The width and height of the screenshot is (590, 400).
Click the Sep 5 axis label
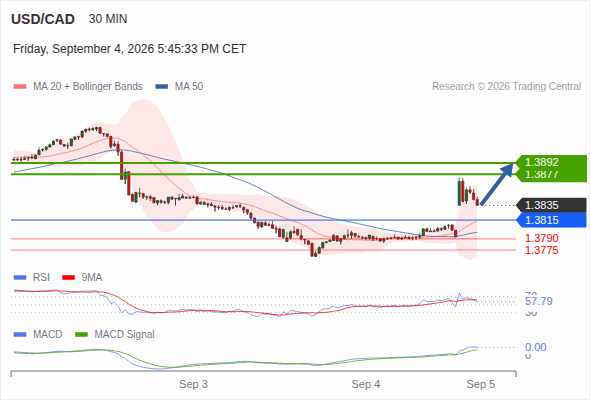pos(481,385)
